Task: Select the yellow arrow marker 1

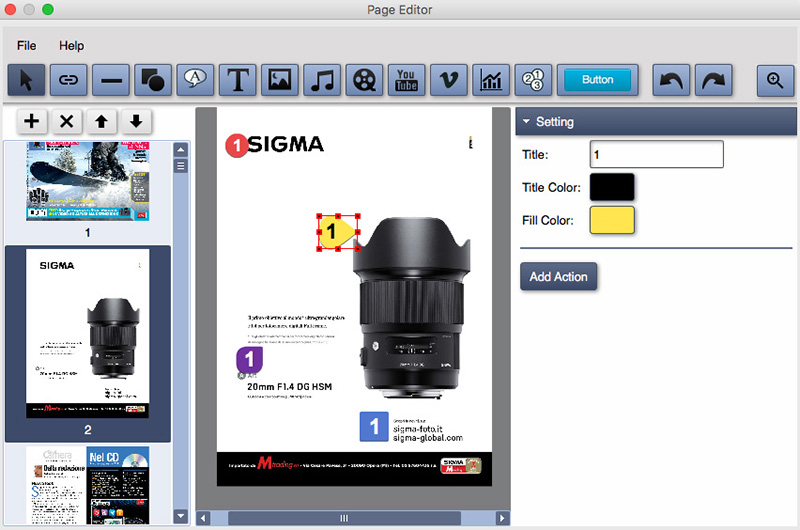Action: 337,232
